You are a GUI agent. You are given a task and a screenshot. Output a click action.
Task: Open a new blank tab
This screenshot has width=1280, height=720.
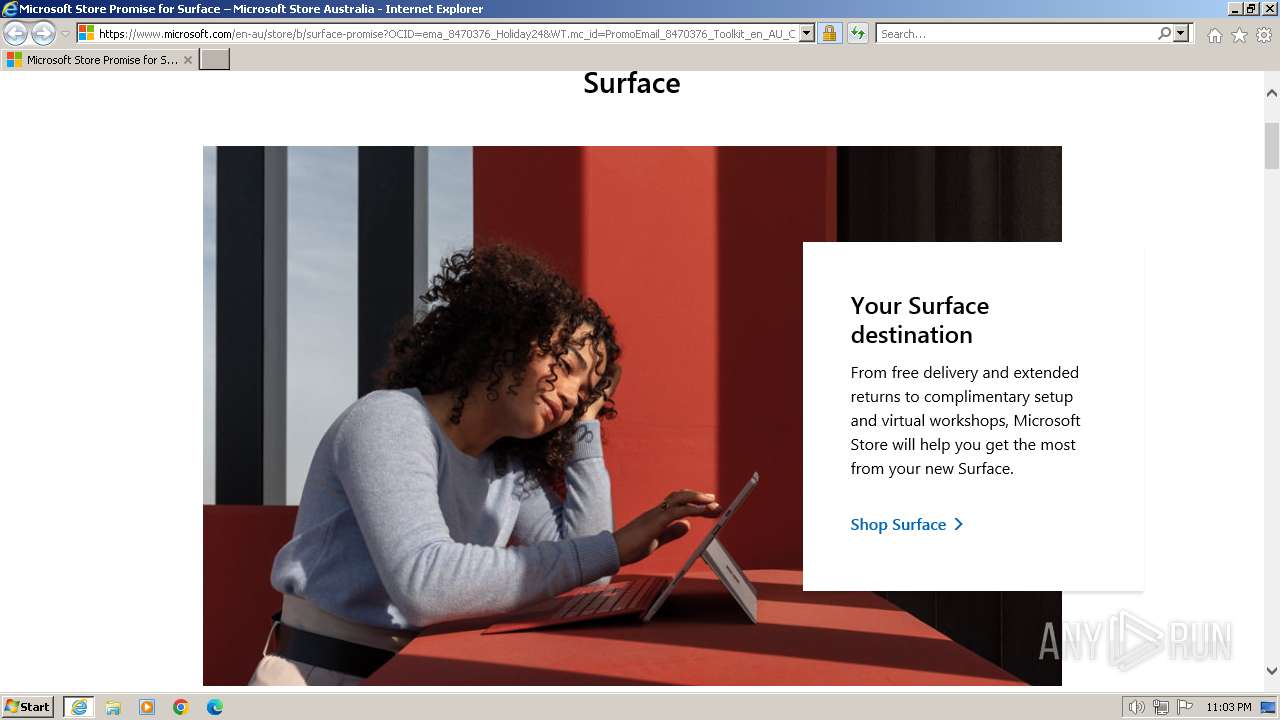click(215, 60)
